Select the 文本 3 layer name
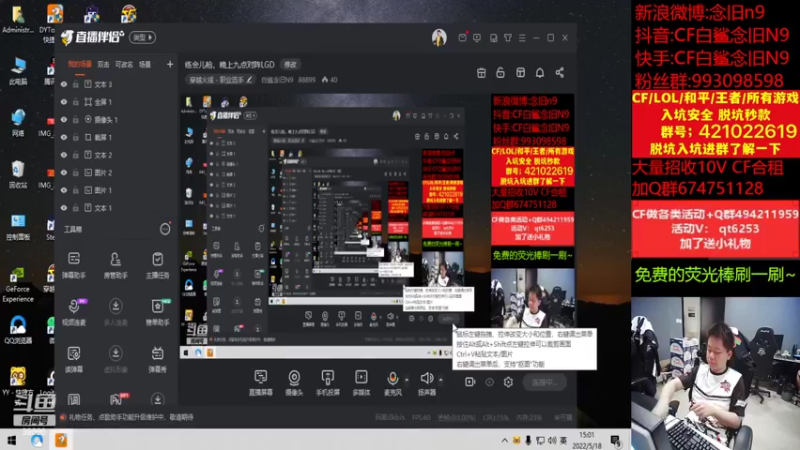This screenshot has height=450, width=800. [103, 84]
